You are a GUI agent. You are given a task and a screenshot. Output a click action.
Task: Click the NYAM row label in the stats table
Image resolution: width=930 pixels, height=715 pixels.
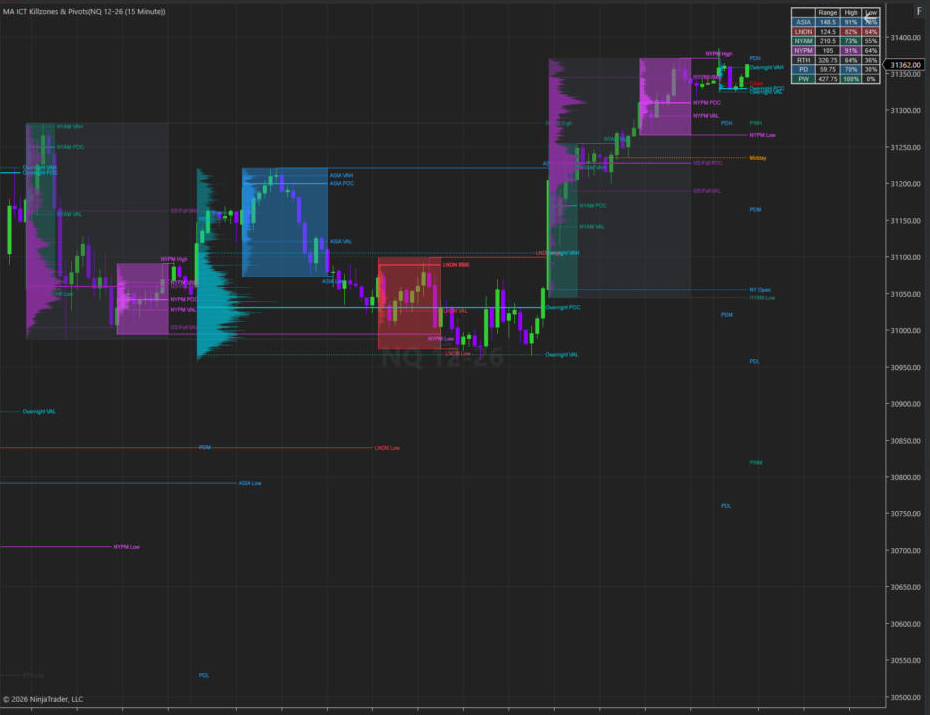(x=803, y=41)
